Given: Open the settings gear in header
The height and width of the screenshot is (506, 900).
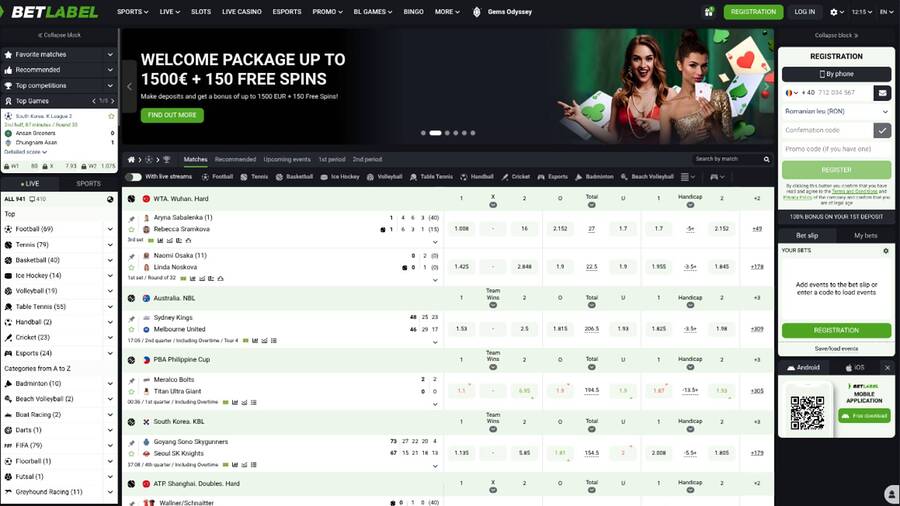Looking at the screenshot, I should (833, 11).
